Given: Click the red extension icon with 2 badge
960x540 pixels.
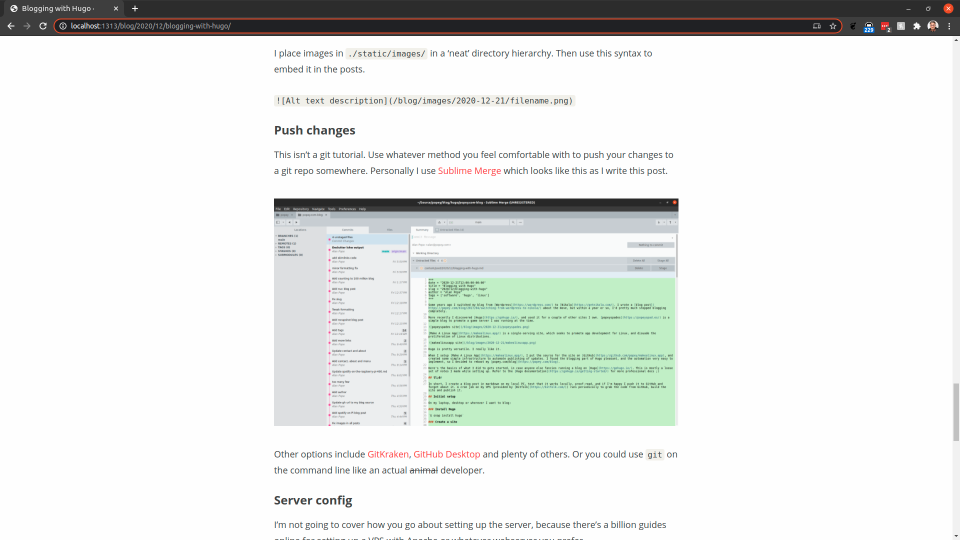Looking at the screenshot, I should click(885, 26).
